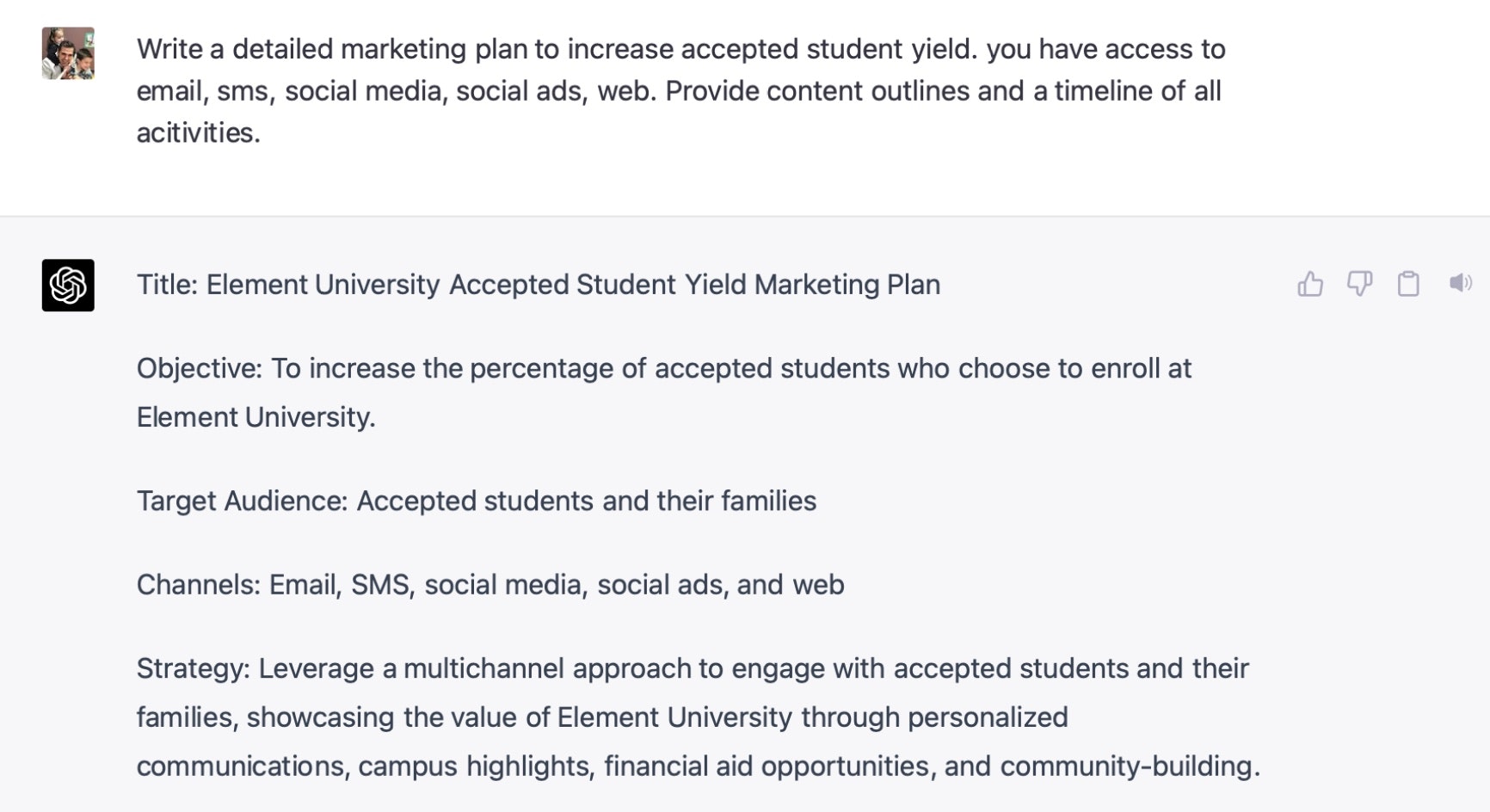Image resolution: width=1490 pixels, height=812 pixels.
Task: Click the "Target Audience:" label
Action: [x=242, y=501]
